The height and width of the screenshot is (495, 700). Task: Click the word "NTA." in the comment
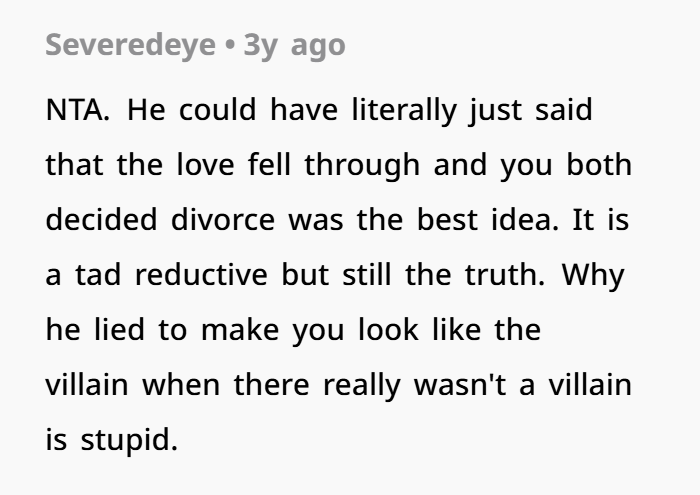pyautogui.click(x=78, y=110)
